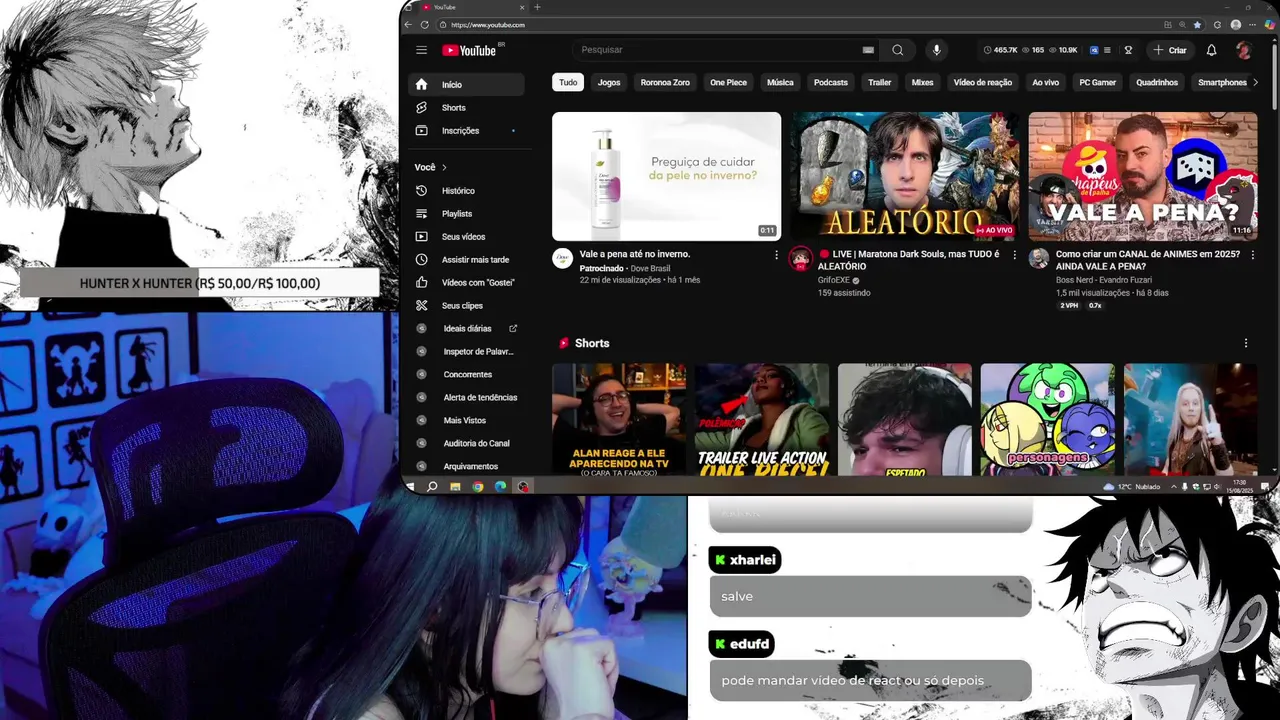Open Assistir mais tarde clock icon
Image resolution: width=1280 pixels, height=720 pixels.
421,260
